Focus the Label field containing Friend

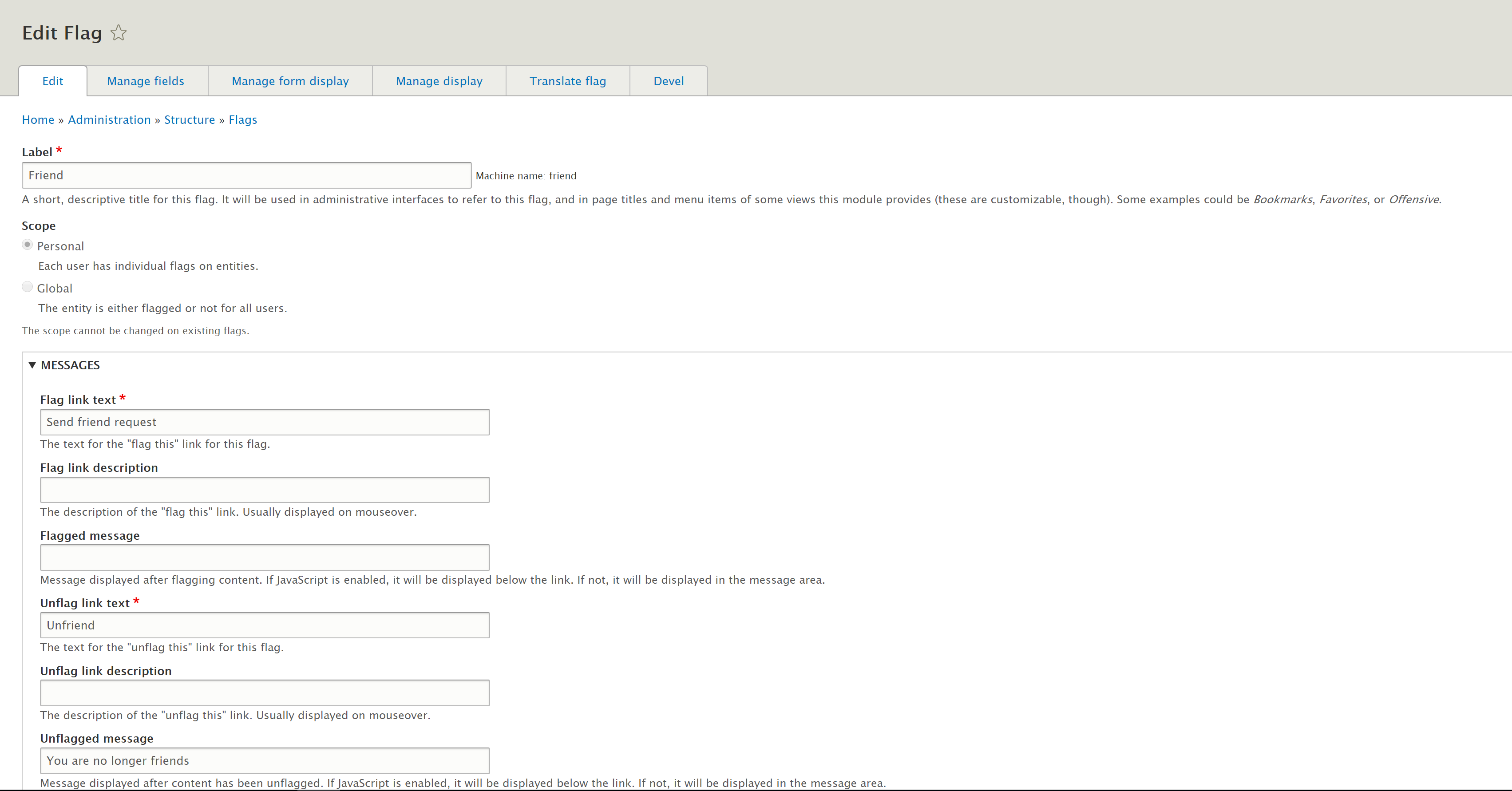point(246,175)
